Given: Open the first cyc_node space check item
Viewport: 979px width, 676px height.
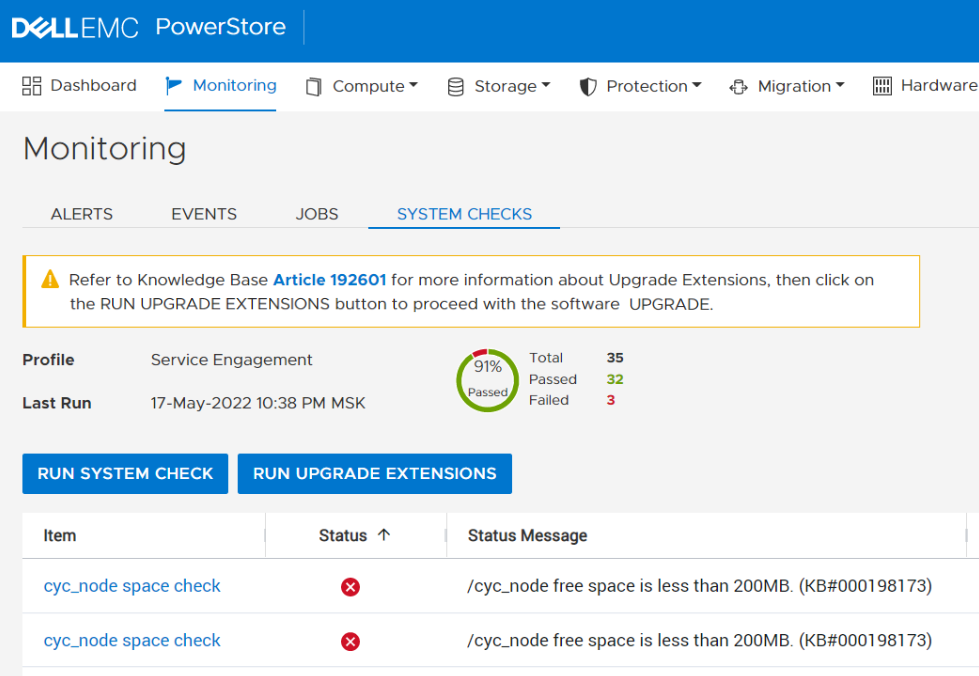Looking at the screenshot, I should (131, 587).
